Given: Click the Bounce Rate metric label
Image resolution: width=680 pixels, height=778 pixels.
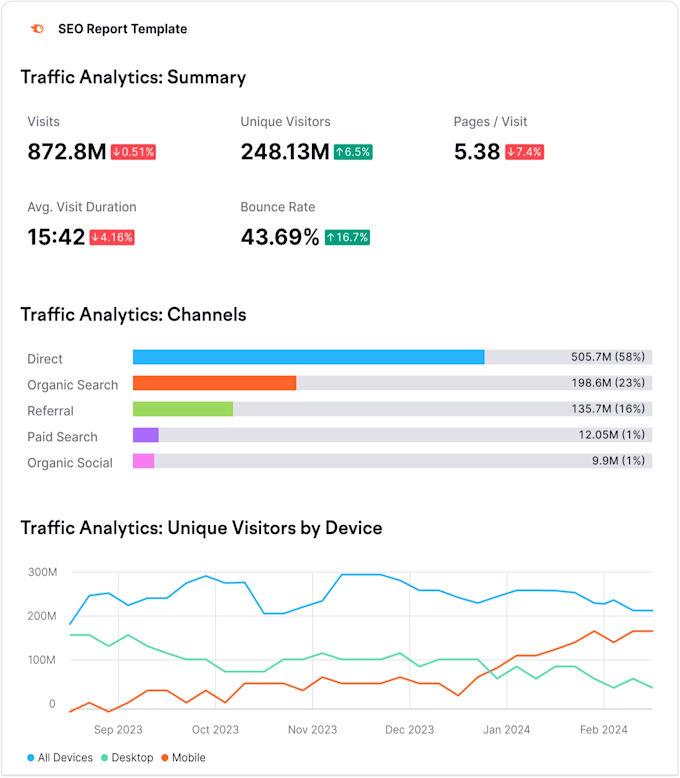Looking at the screenshot, I should click(278, 207).
